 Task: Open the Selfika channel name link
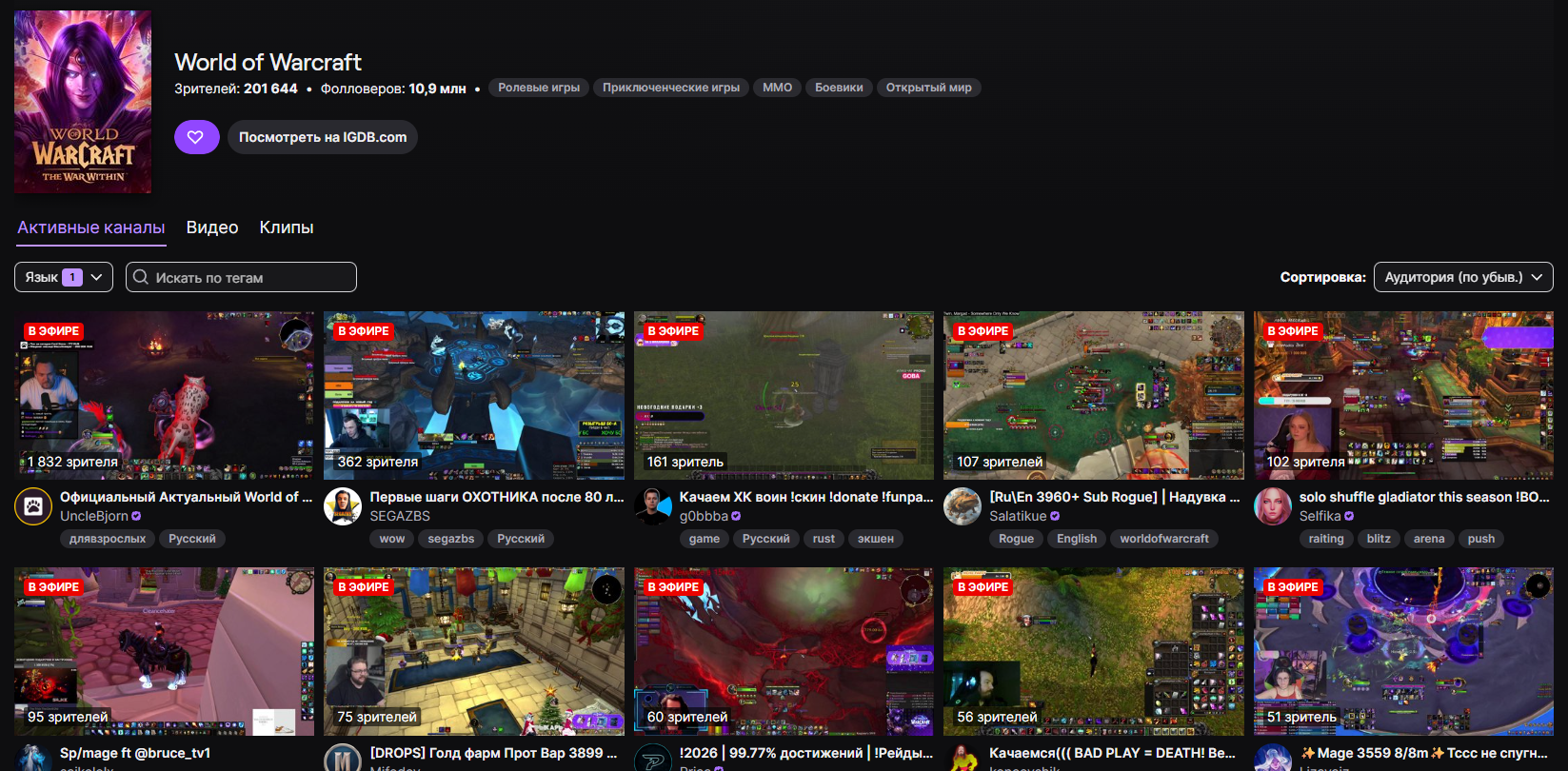click(x=1320, y=516)
